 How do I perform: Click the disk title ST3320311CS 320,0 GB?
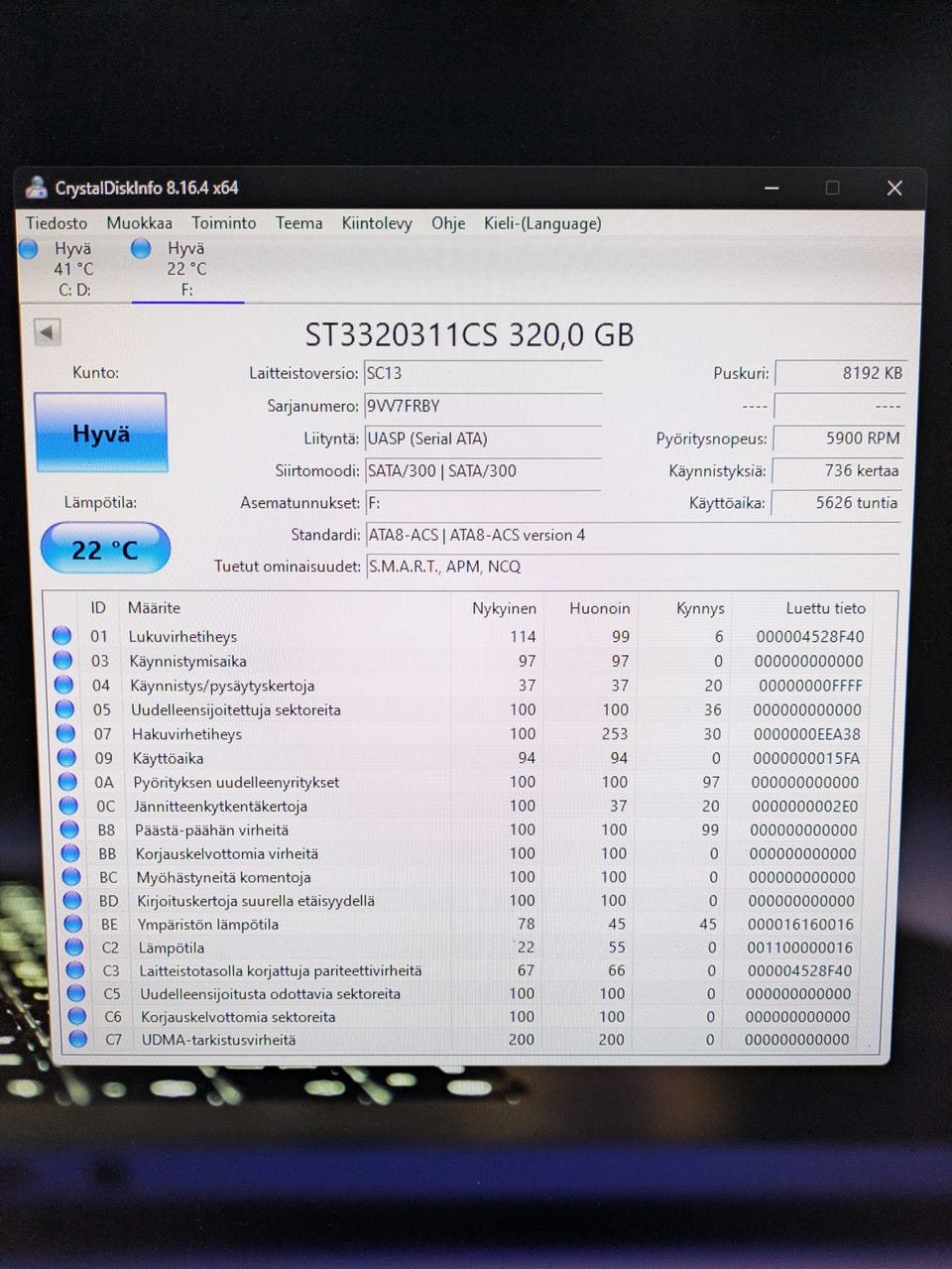(469, 335)
